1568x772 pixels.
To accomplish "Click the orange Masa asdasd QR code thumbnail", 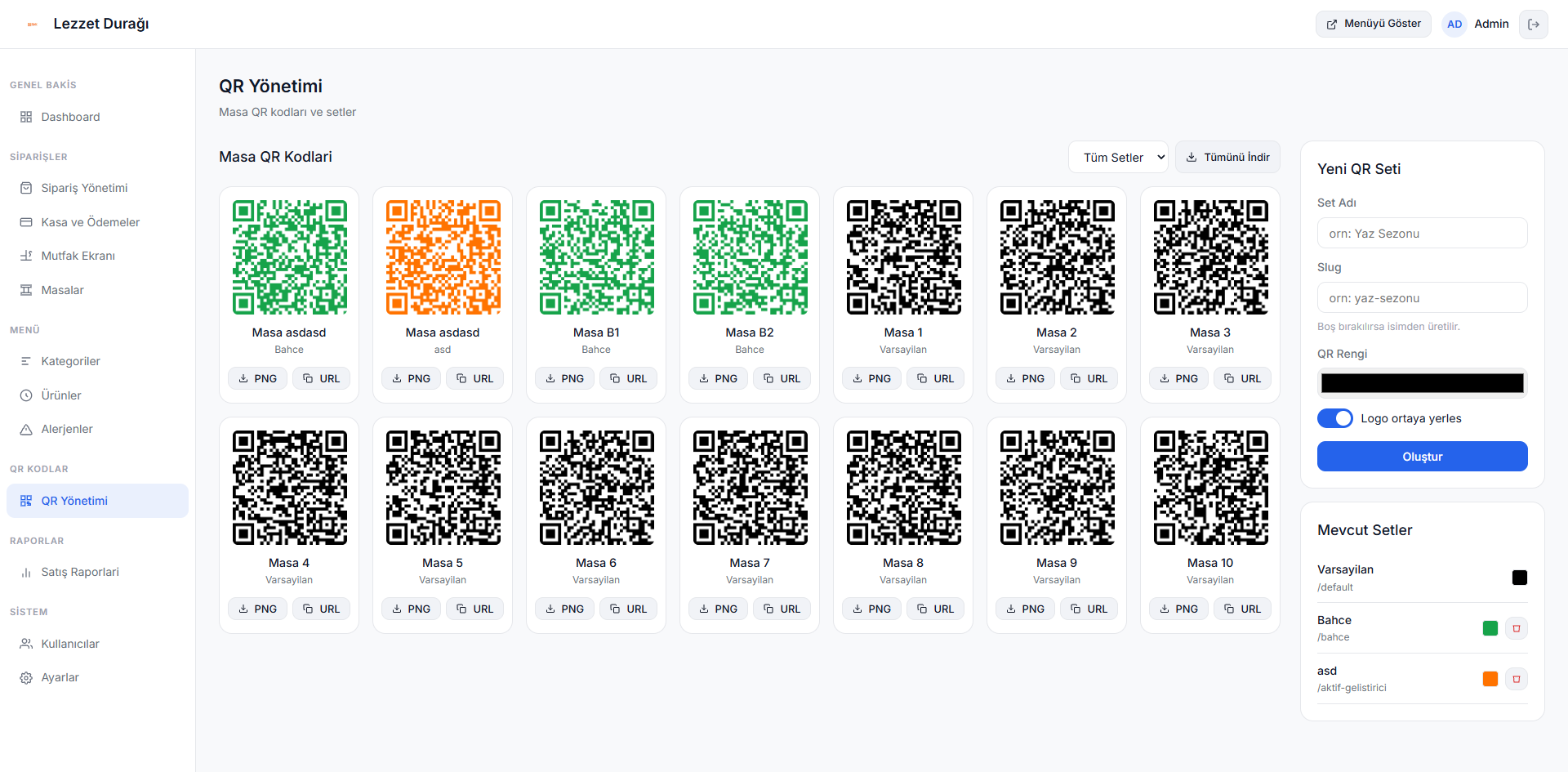I will pos(443,257).
